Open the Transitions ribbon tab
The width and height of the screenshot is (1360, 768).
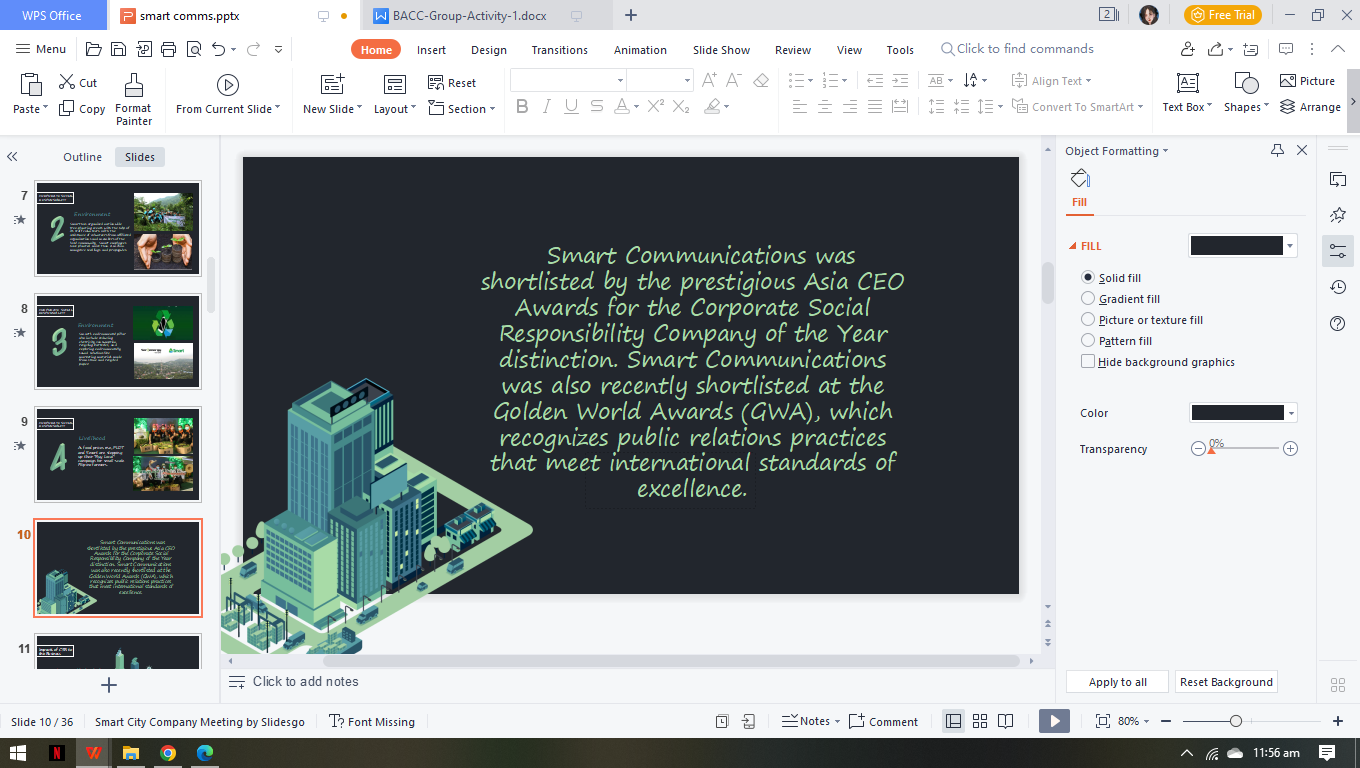[560, 50]
